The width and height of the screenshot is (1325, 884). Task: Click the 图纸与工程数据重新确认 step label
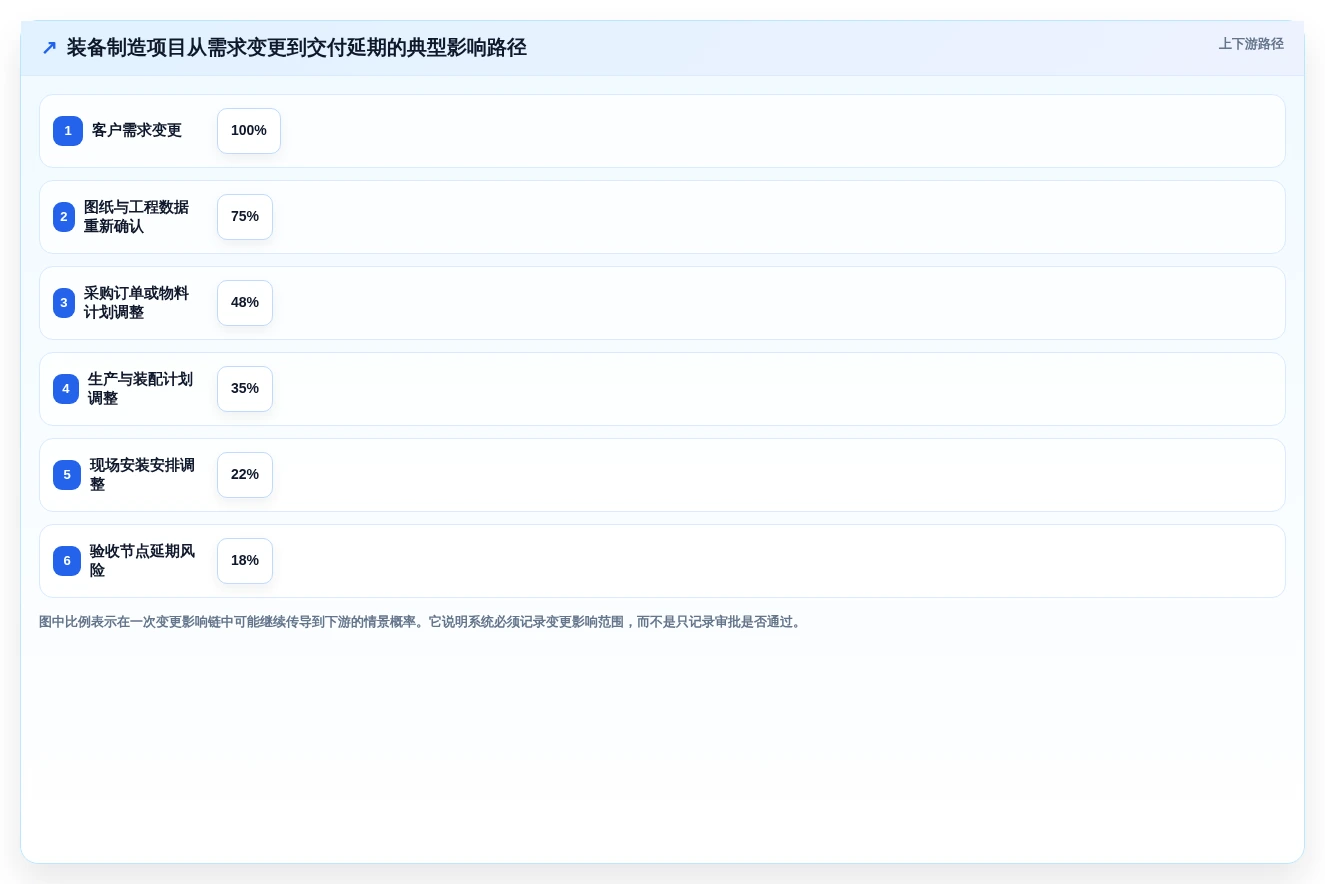click(137, 217)
